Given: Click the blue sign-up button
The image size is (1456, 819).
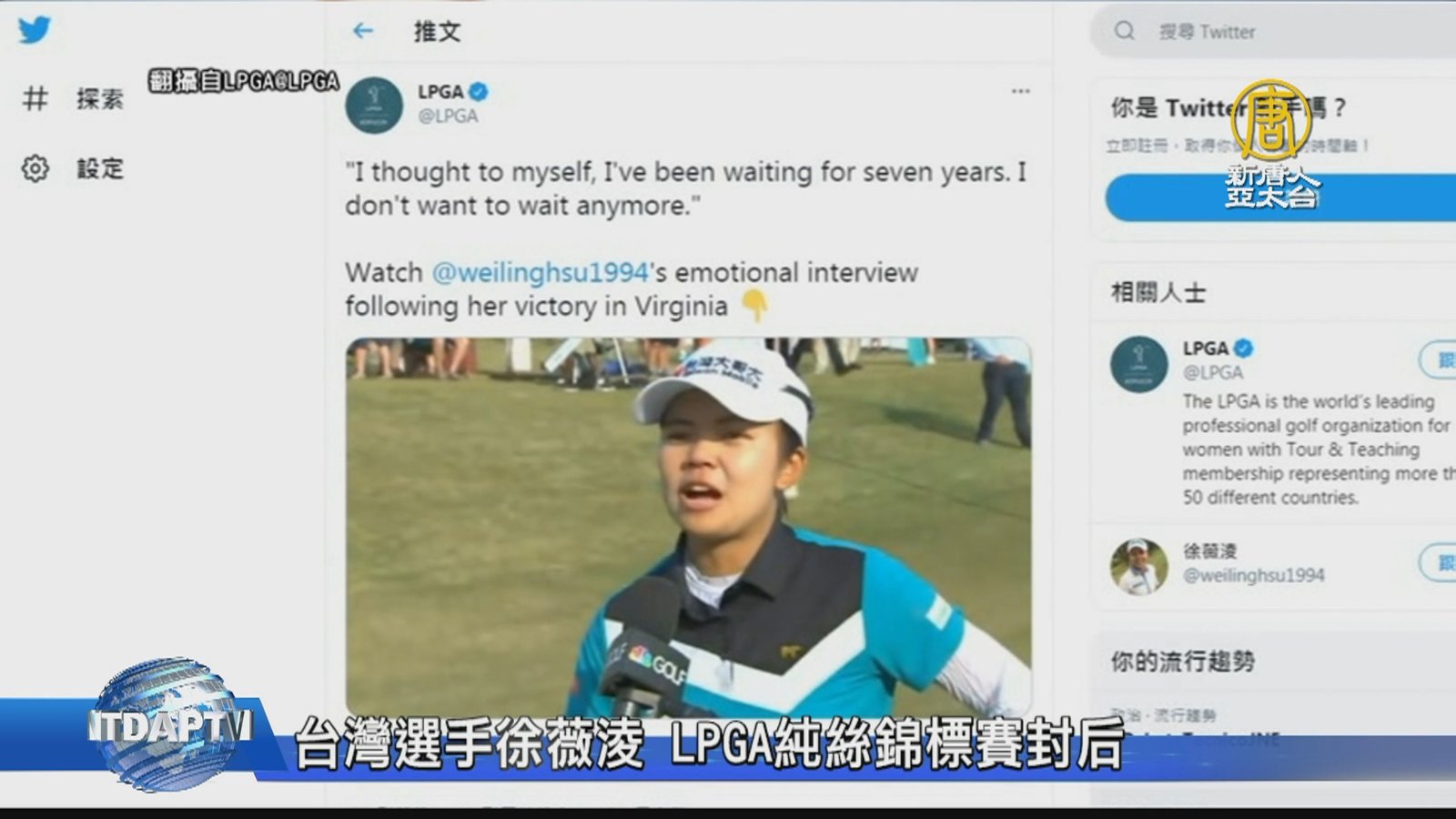Looking at the screenshot, I should pos(1280,197).
